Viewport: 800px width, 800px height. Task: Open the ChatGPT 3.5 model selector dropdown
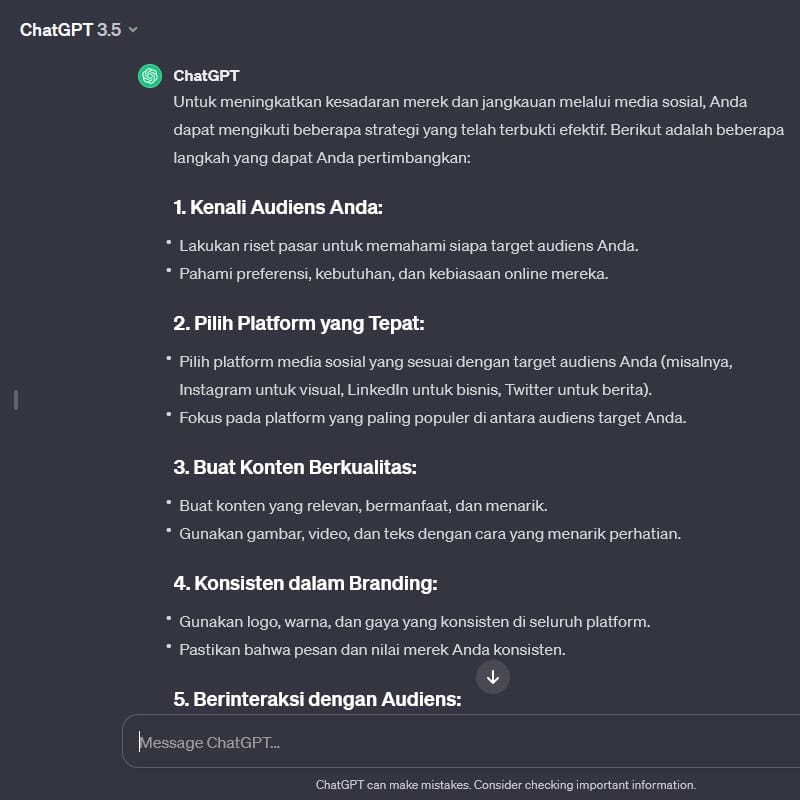pyautogui.click(x=79, y=30)
